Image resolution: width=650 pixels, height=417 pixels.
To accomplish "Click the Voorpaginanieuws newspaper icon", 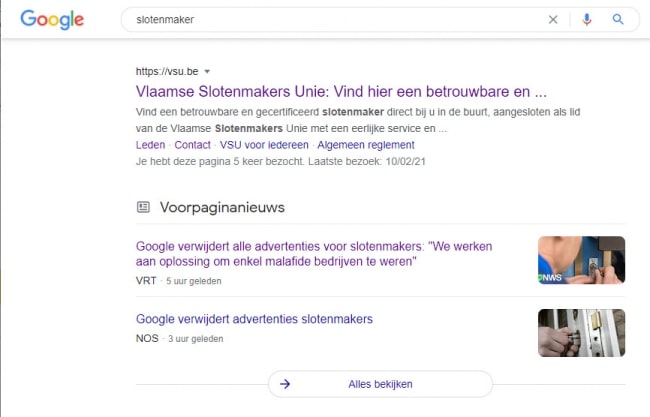I will tap(143, 207).
